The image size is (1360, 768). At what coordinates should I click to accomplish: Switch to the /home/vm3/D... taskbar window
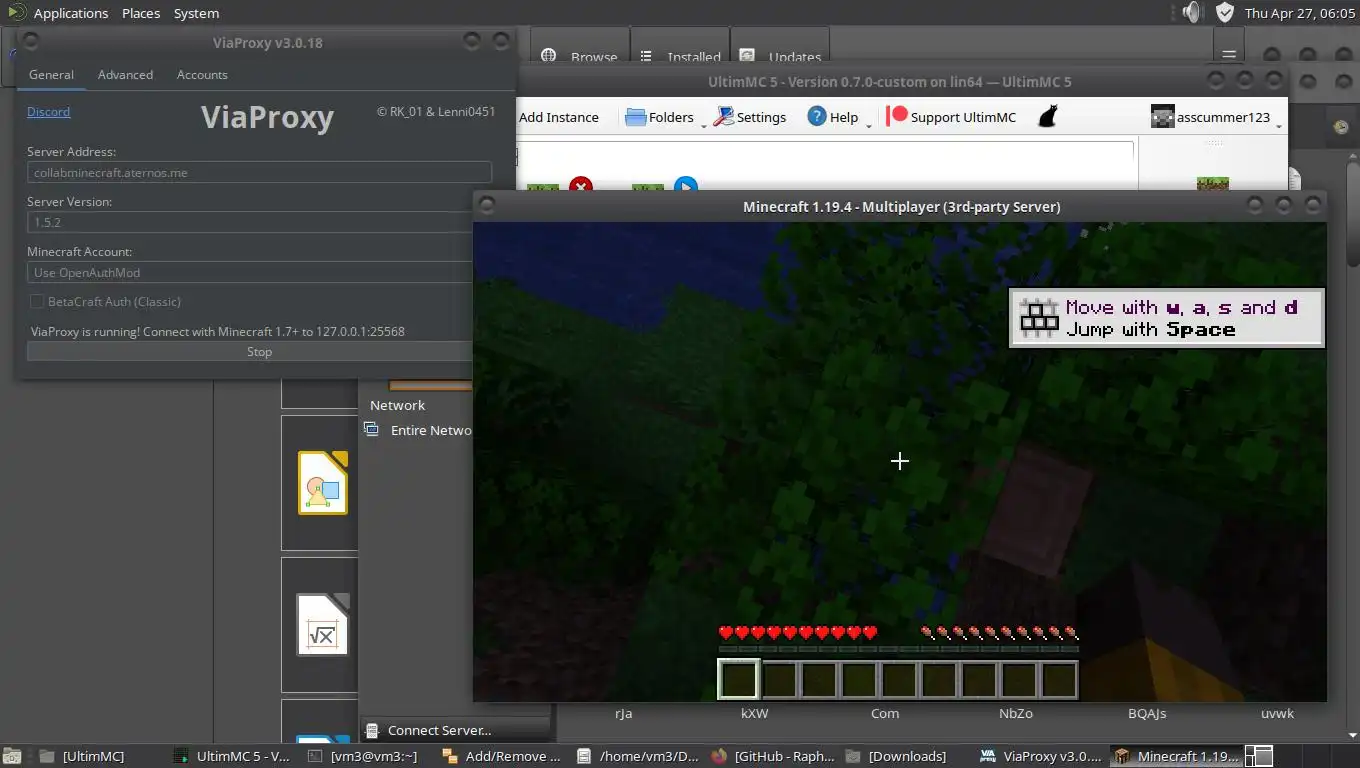click(x=637, y=756)
